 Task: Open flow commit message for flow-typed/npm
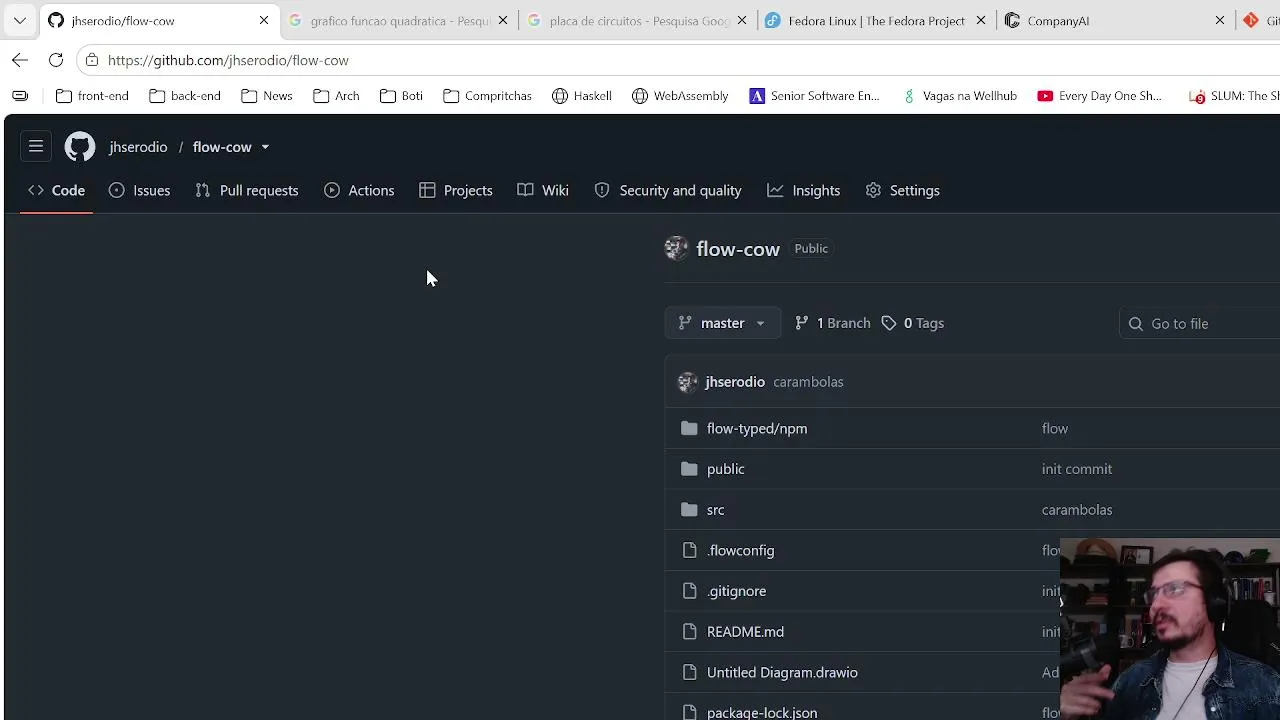pos(1055,428)
